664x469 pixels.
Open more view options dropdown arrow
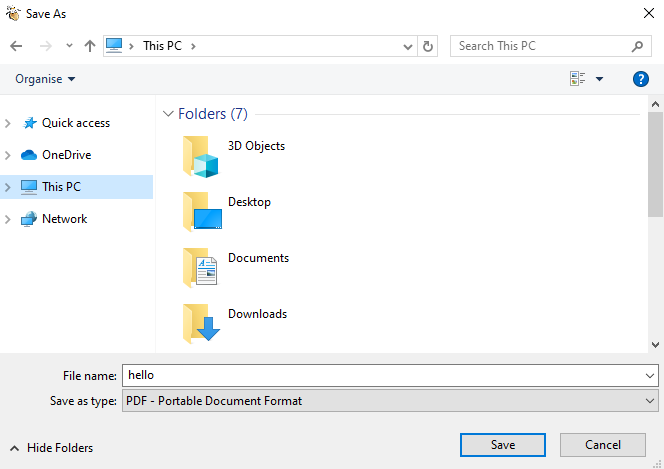(599, 79)
